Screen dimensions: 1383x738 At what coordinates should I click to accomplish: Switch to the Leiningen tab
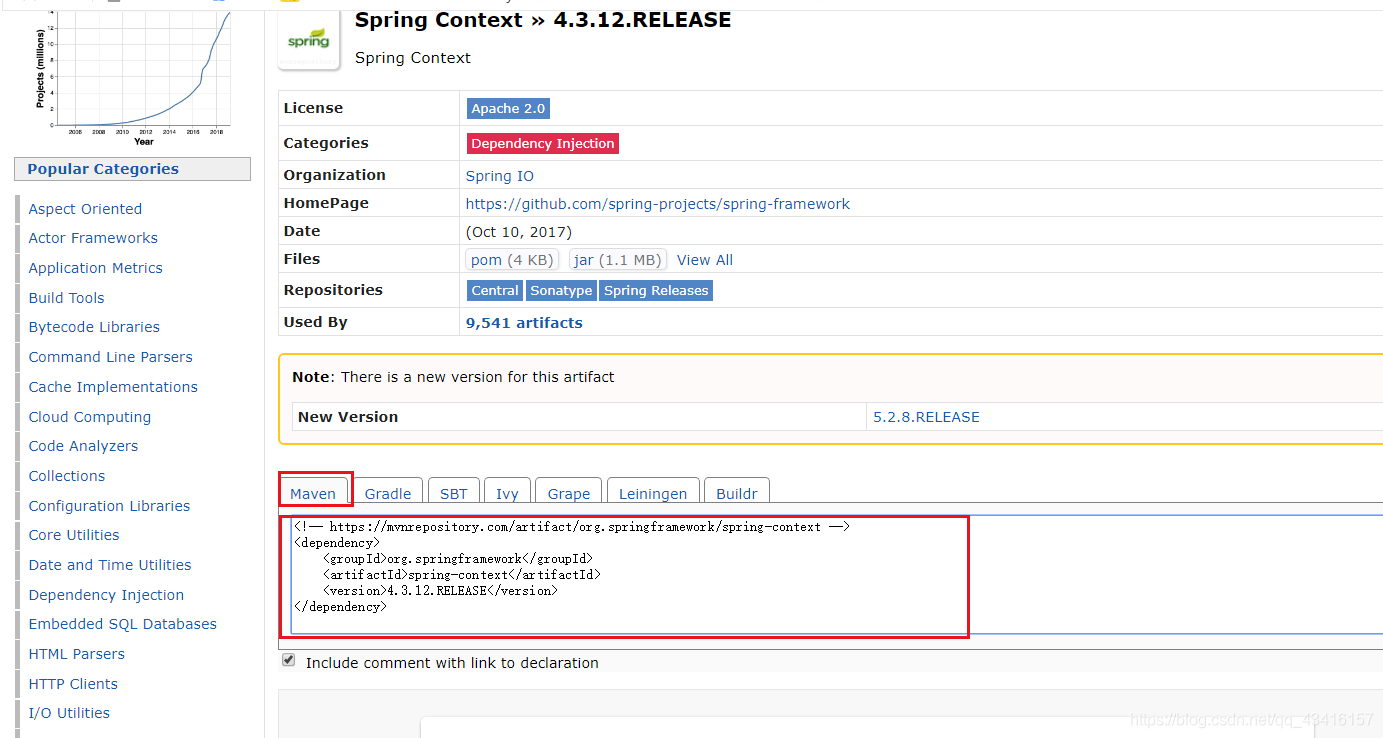(x=653, y=493)
